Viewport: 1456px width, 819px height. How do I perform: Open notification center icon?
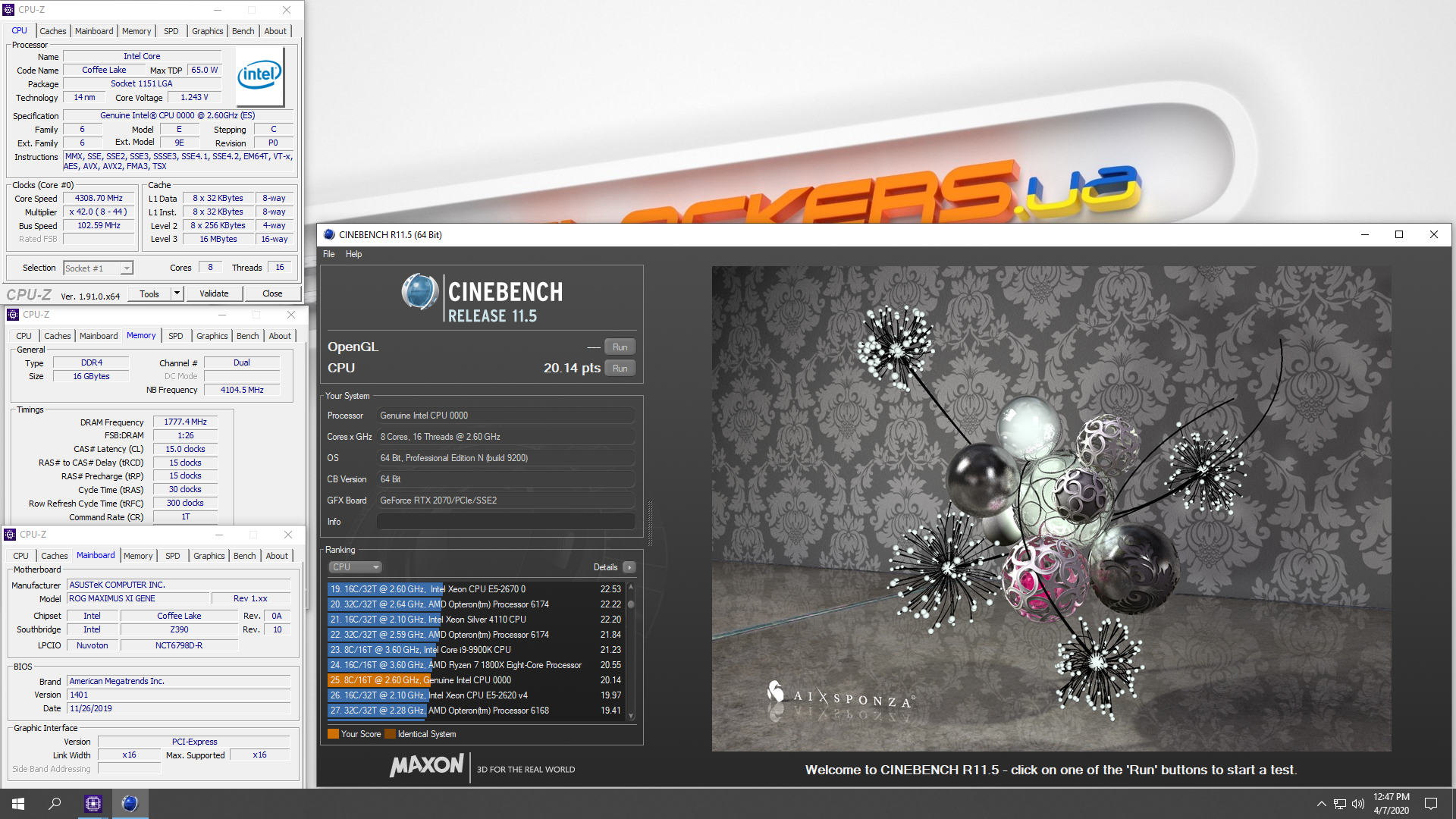(x=1431, y=804)
